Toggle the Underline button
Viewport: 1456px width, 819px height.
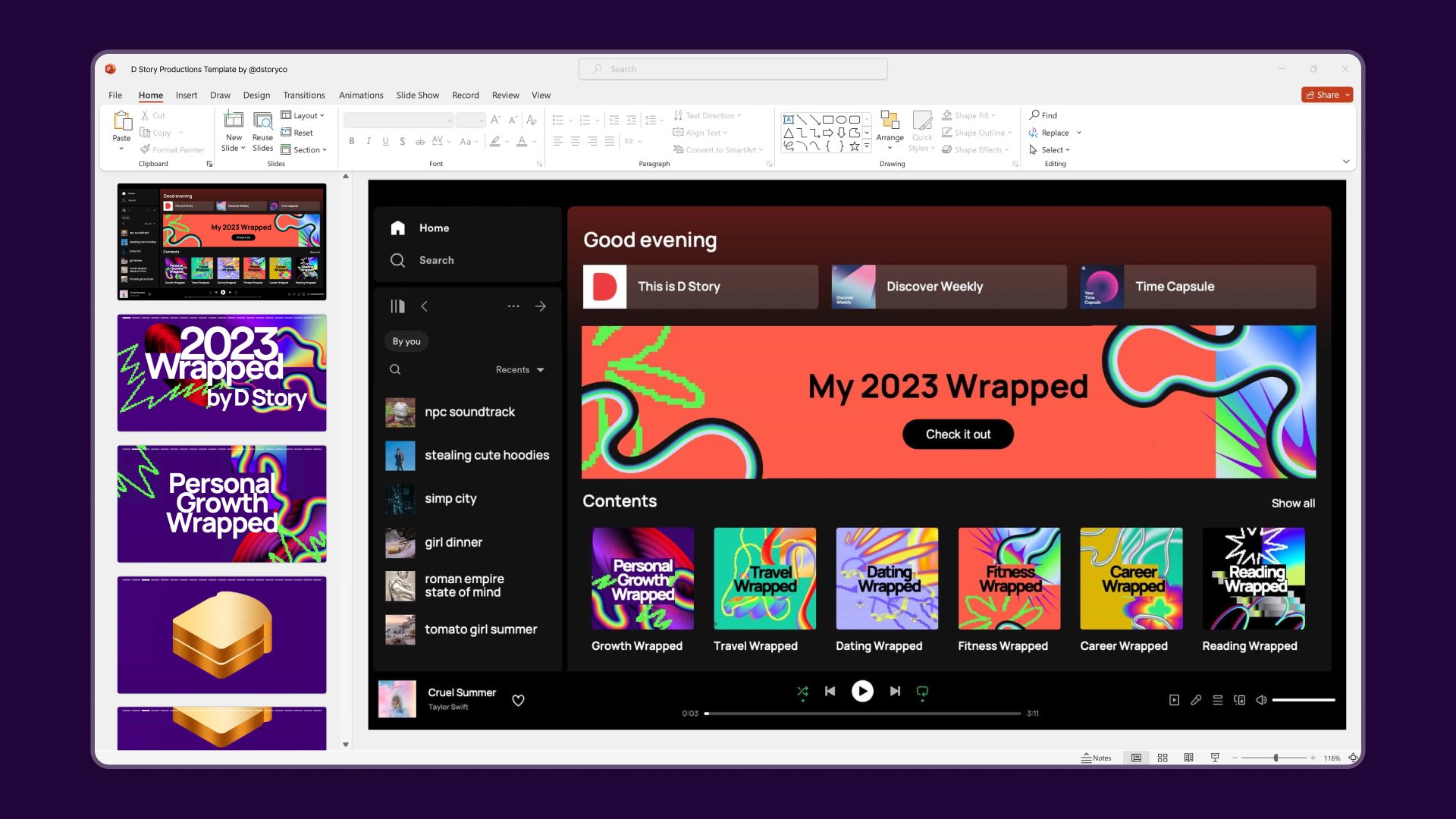point(385,143)
